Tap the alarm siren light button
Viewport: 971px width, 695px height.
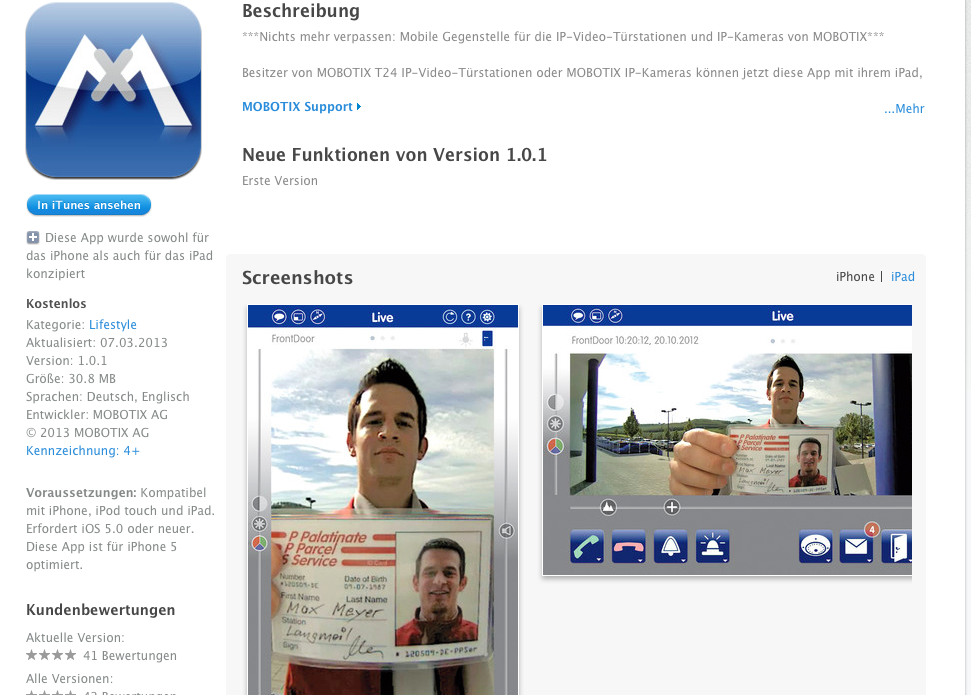click(713, 547)
